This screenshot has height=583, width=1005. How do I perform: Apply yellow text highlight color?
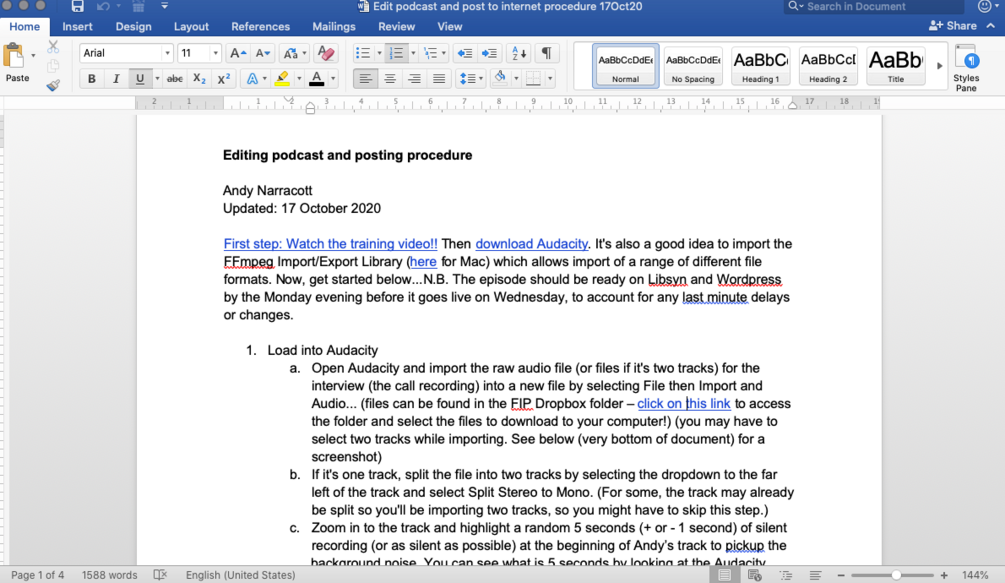[281, 79]
